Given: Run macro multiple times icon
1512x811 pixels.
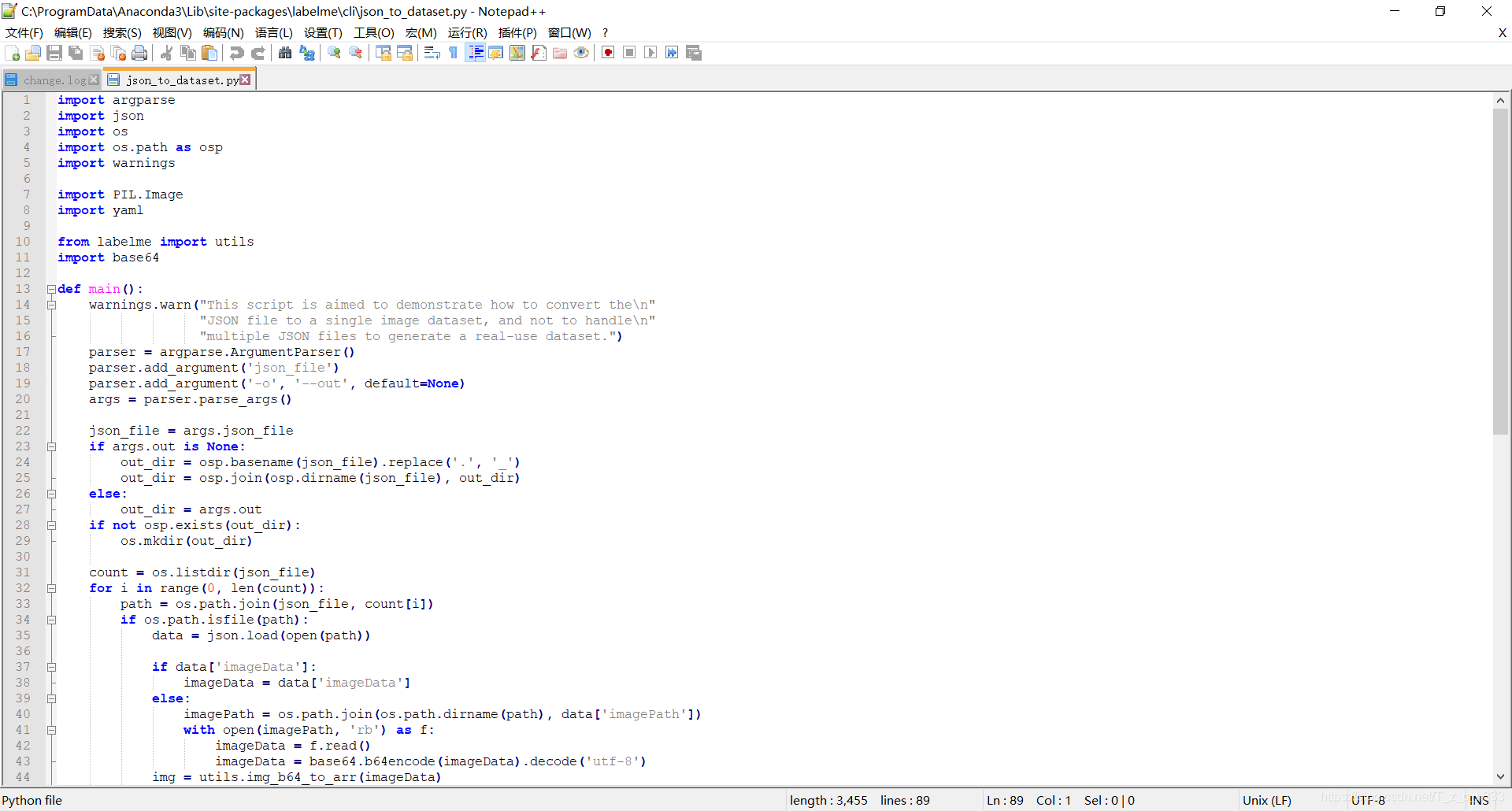Looking at the screenshot, I should click(x=672, y=53).
